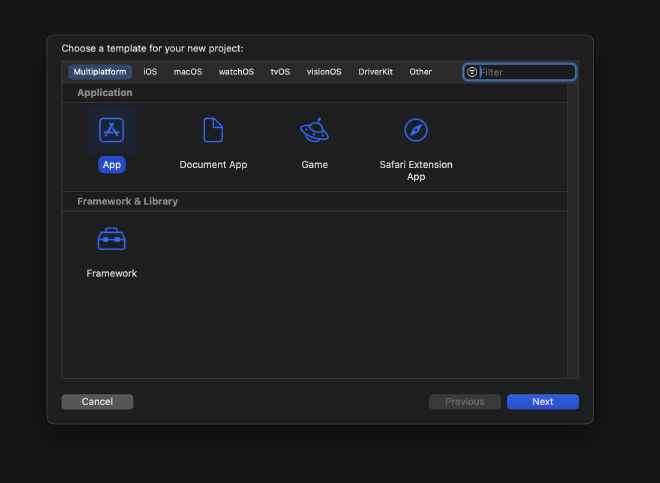Click the Next button
Screen dimensions: 660x483
543,402
